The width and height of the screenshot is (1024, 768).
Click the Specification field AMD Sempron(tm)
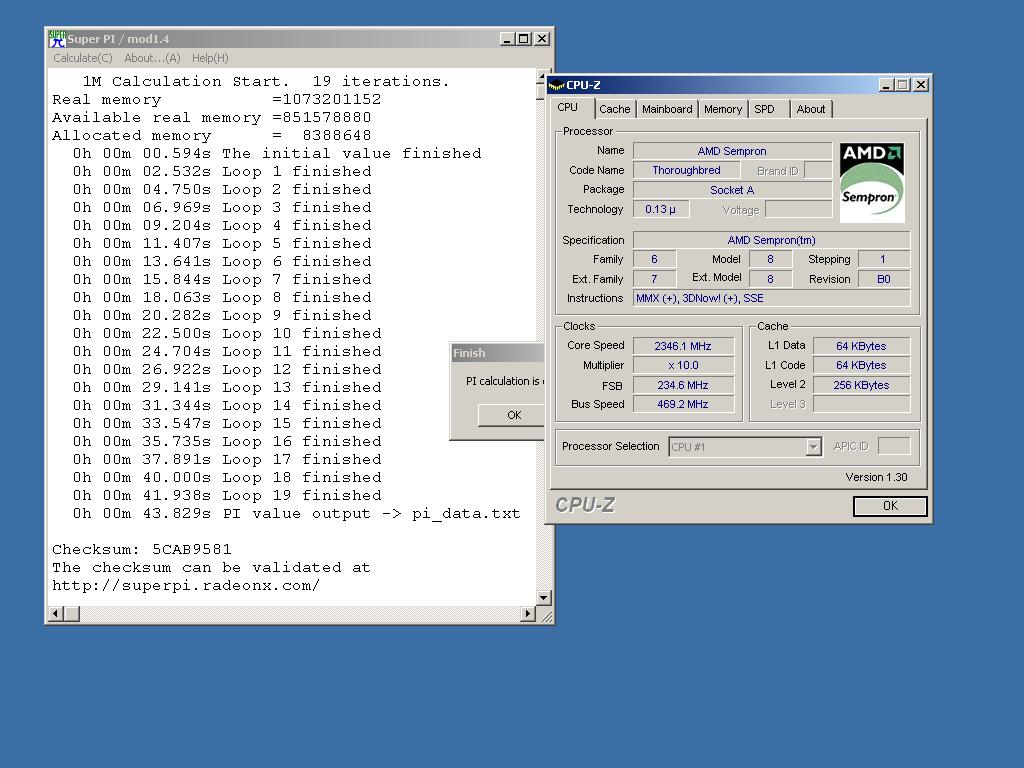[x=772, y=240]
